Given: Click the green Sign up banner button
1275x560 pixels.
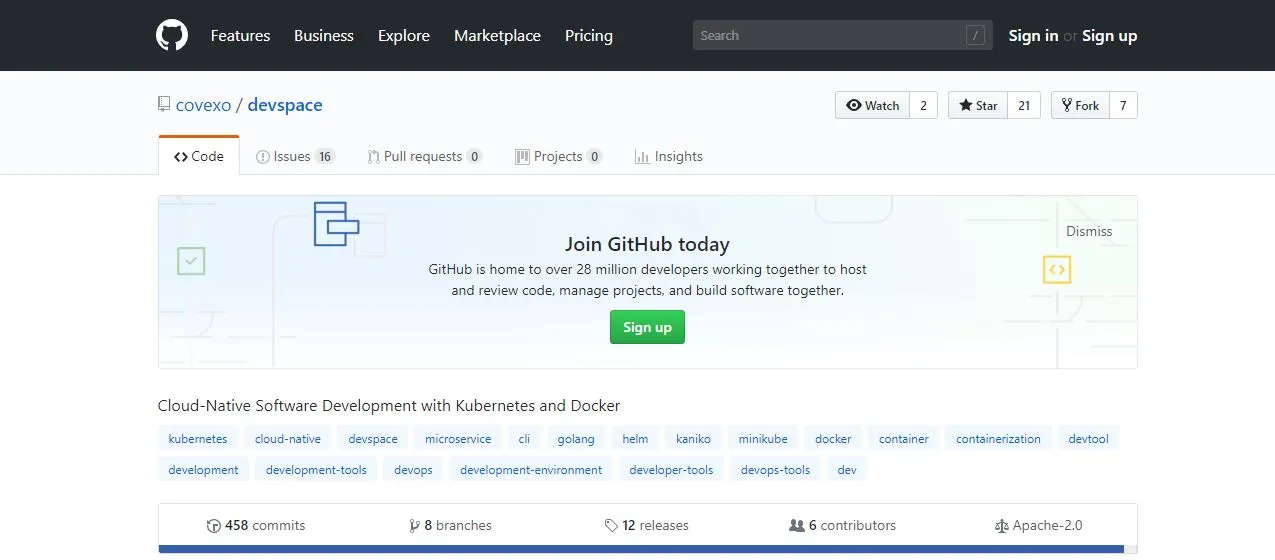Looking at the screenshot, I should pyautogui.click(x=647, y=327).
